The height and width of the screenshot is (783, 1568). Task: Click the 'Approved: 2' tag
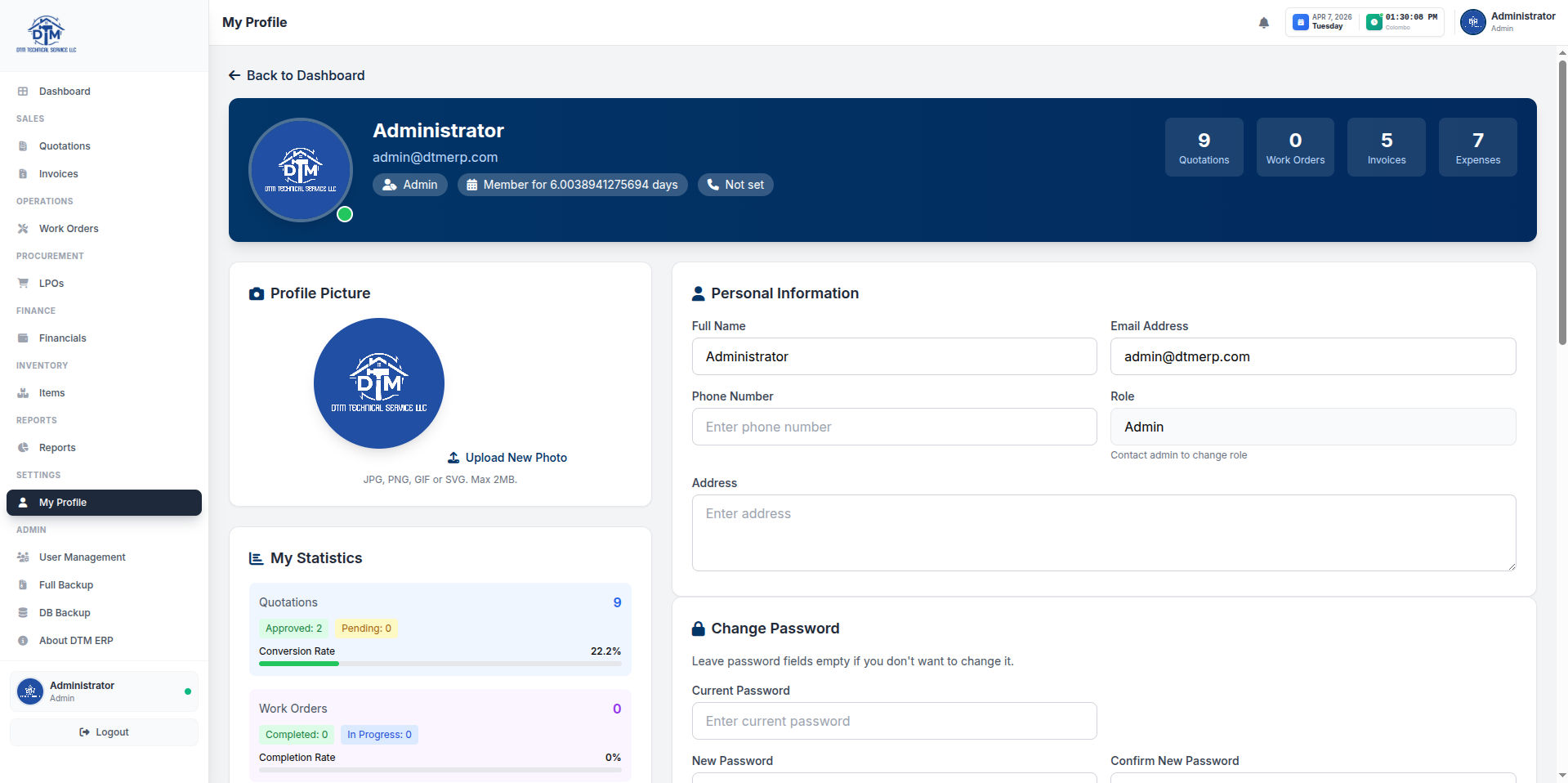pos(293,629)
